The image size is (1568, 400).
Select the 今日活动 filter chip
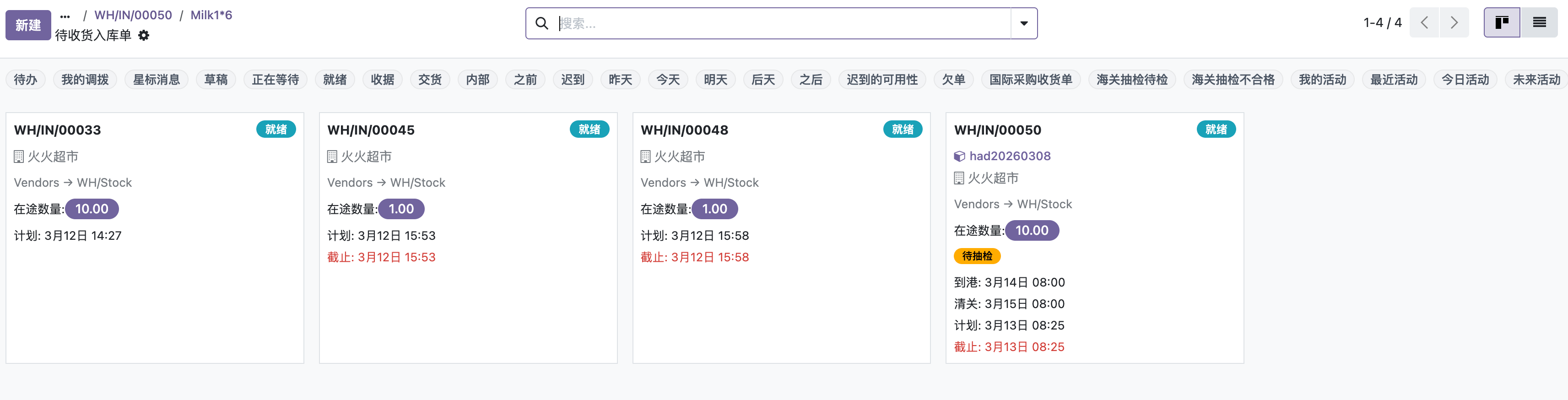(1465, 80)
